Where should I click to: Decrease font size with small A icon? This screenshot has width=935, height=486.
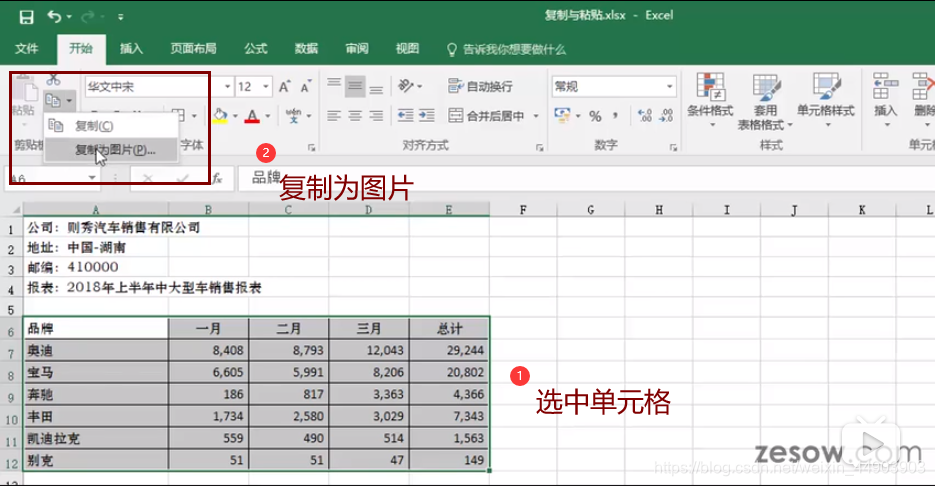click(x=306, y=86)
